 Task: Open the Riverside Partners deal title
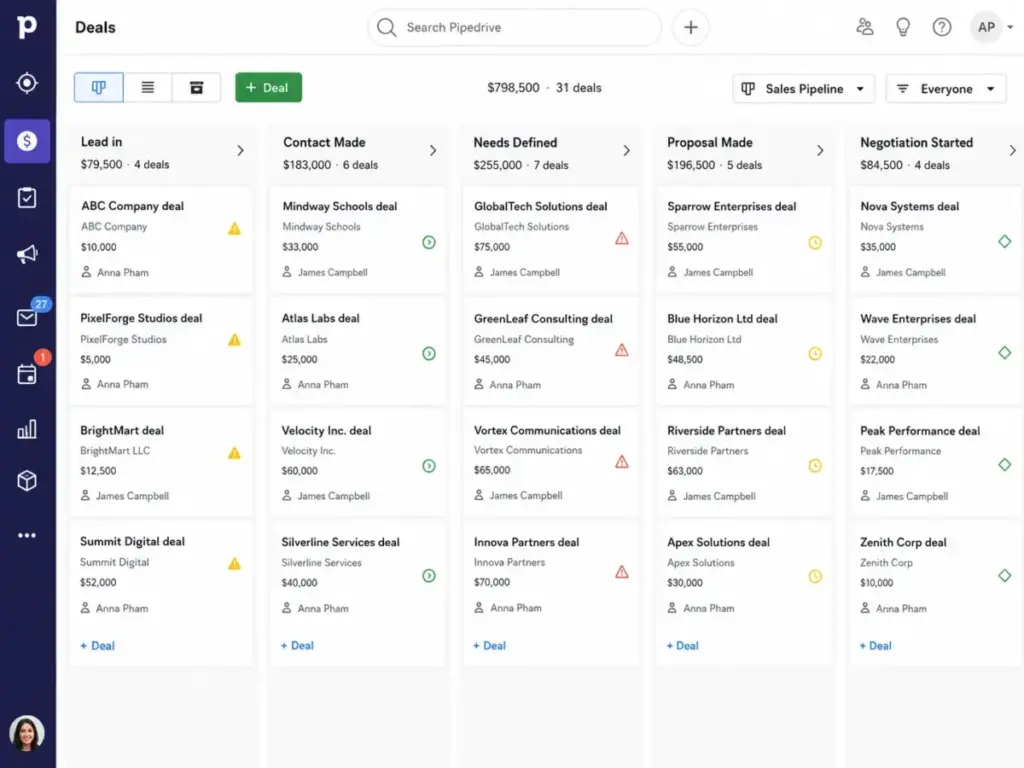(x=726, y=430)
